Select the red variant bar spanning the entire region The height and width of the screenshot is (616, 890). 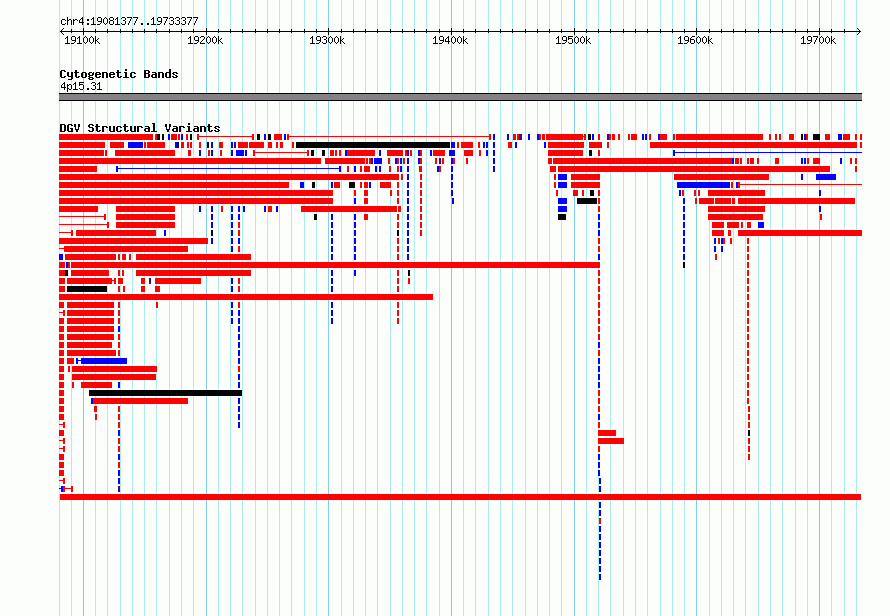pos(460,497)
